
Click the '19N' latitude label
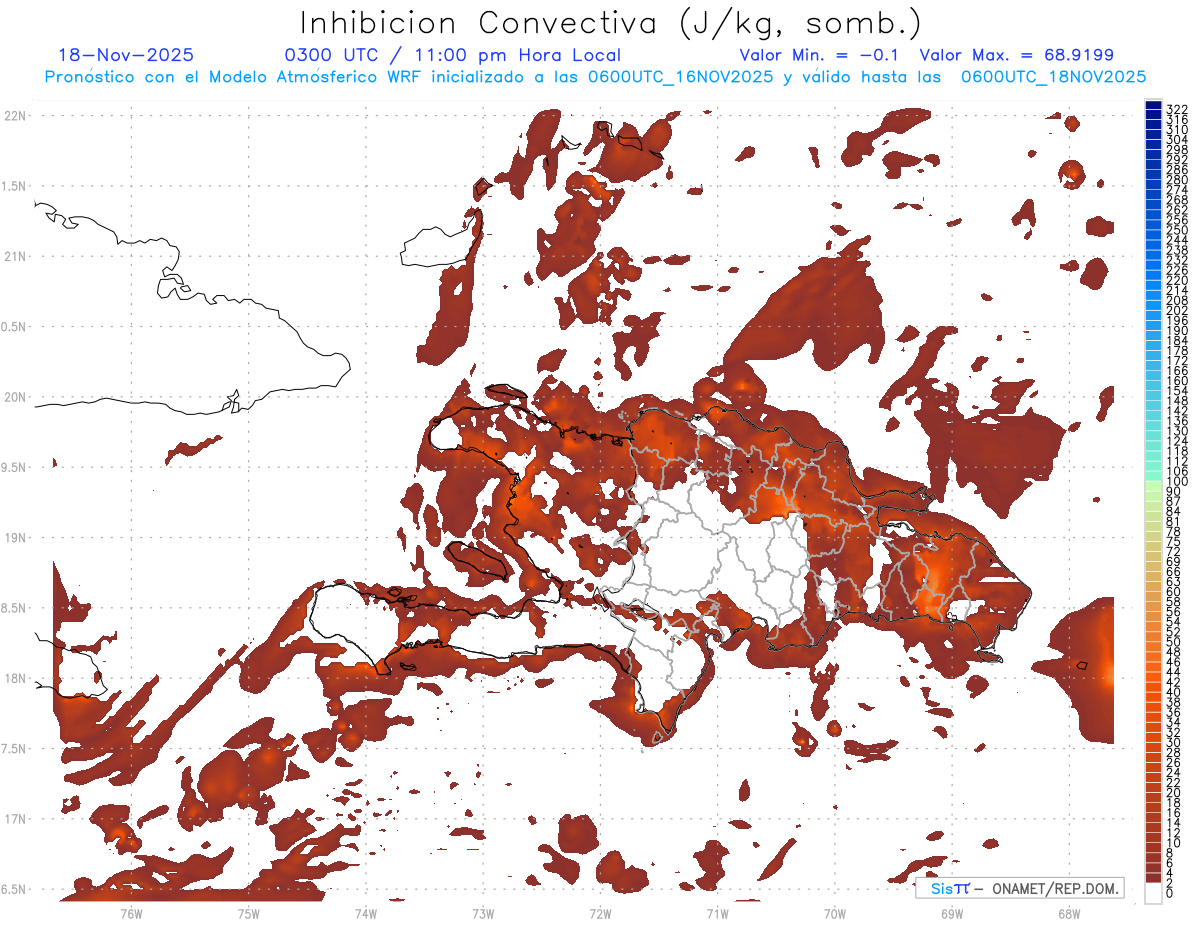tap(15, 537)
